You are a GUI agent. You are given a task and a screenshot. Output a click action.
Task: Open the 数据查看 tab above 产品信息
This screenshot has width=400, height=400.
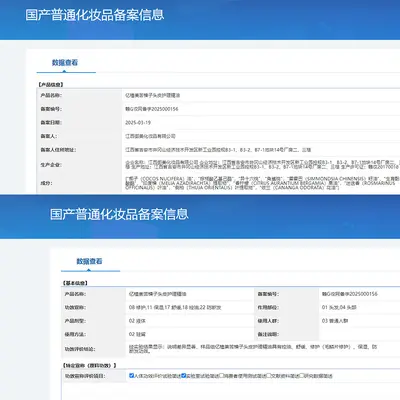pos(65,62)
